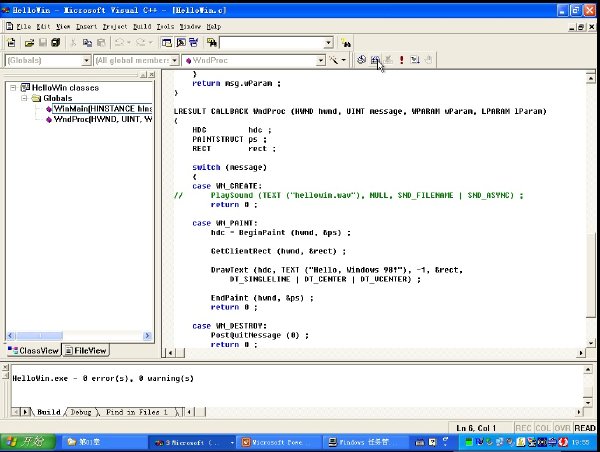Open the Project menu
600x452 pixels.
point(115,26)
